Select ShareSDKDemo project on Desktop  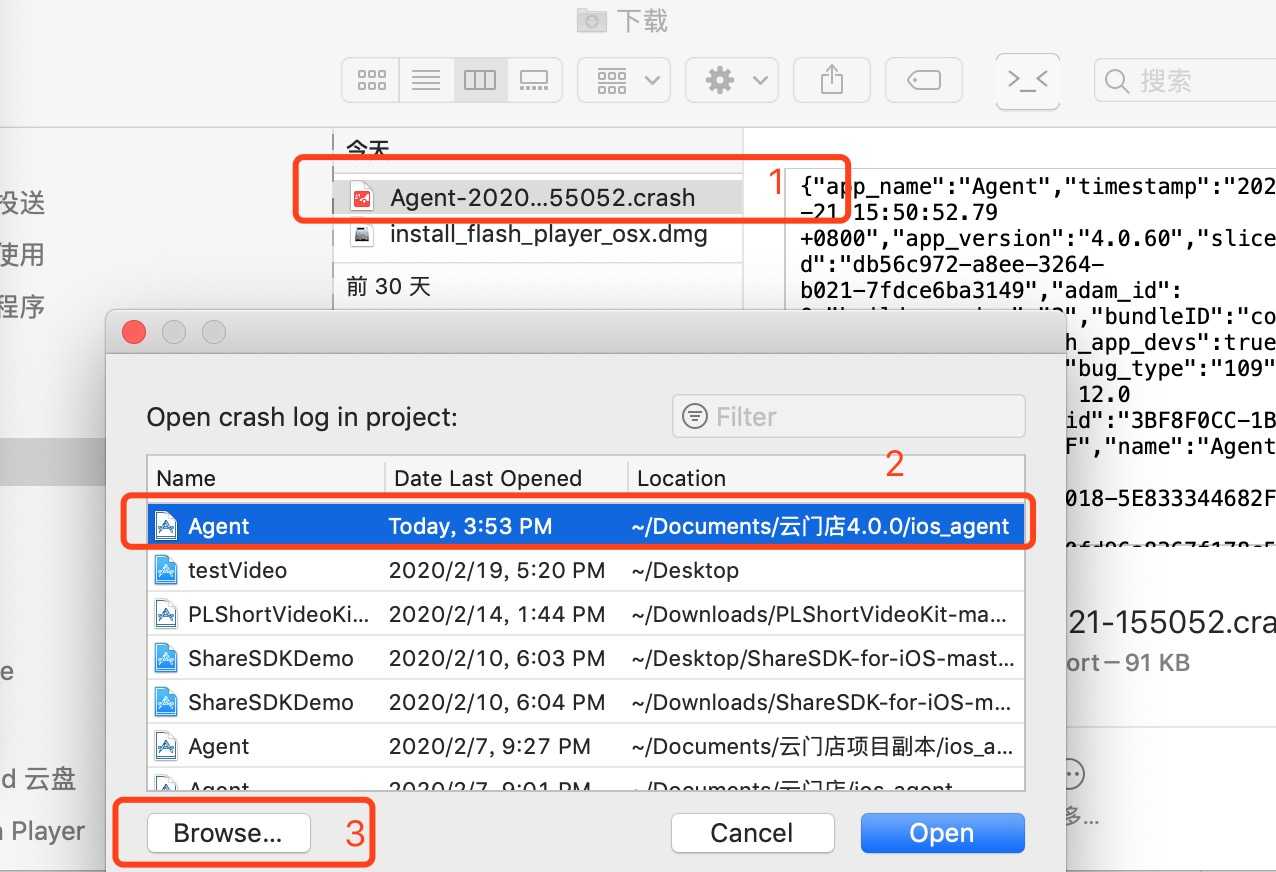pos(586,658)
